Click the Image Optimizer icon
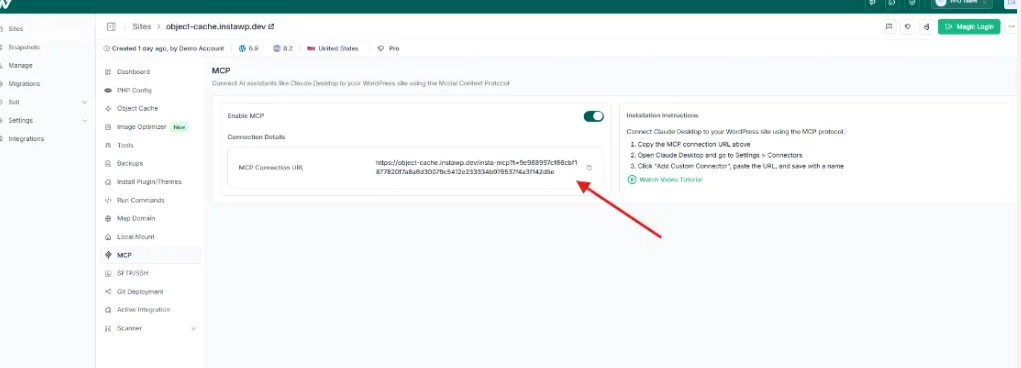Image resolution: width=1021 pixels, height=368 pixels. coord(108,127)
